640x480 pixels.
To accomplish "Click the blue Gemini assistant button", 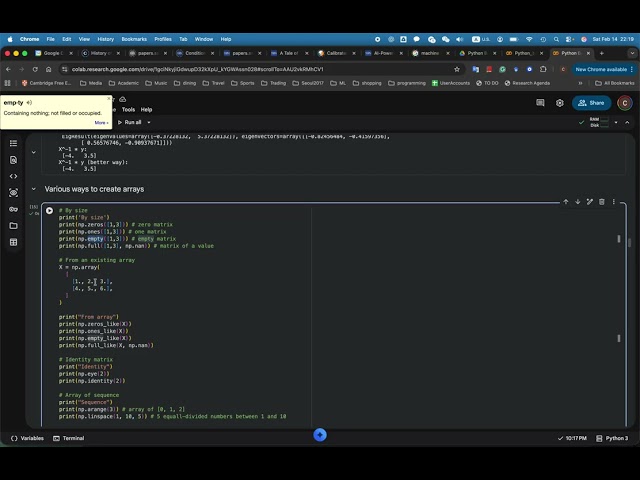I will [x=320, y=435].
